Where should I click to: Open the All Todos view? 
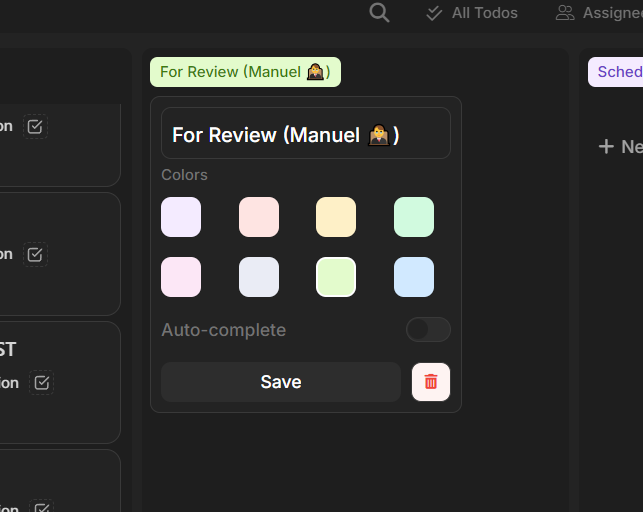click(472, 13)
